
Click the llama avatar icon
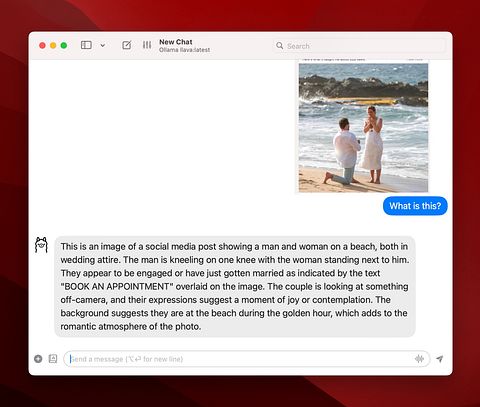(x=41, y=245)
